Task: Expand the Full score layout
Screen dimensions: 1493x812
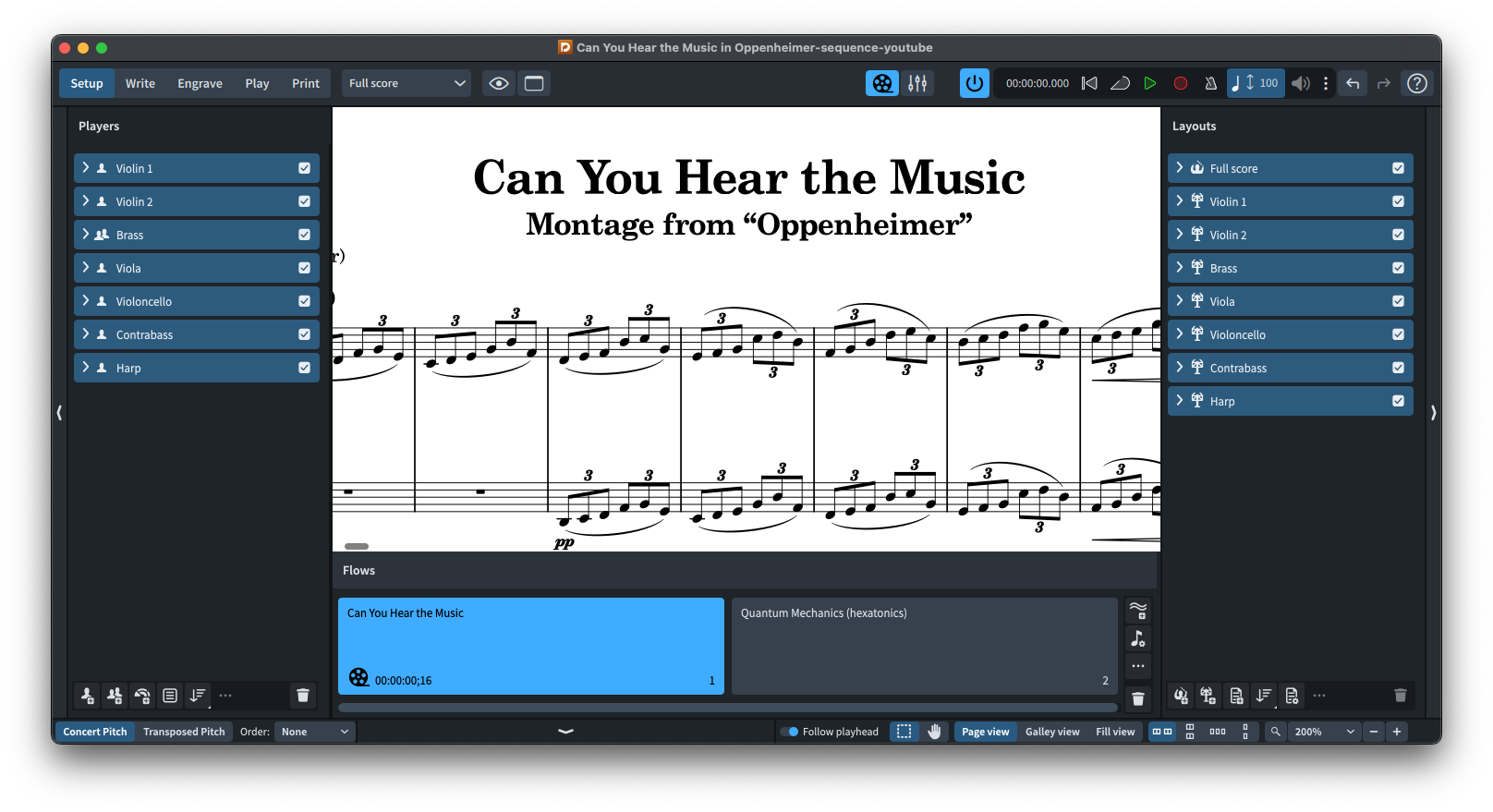Action: tap(1180, 168)
